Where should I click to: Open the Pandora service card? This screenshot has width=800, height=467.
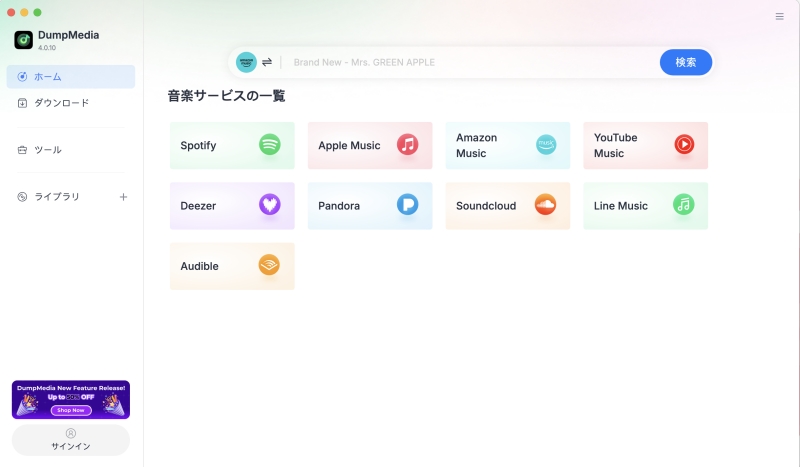coord(370,206)
